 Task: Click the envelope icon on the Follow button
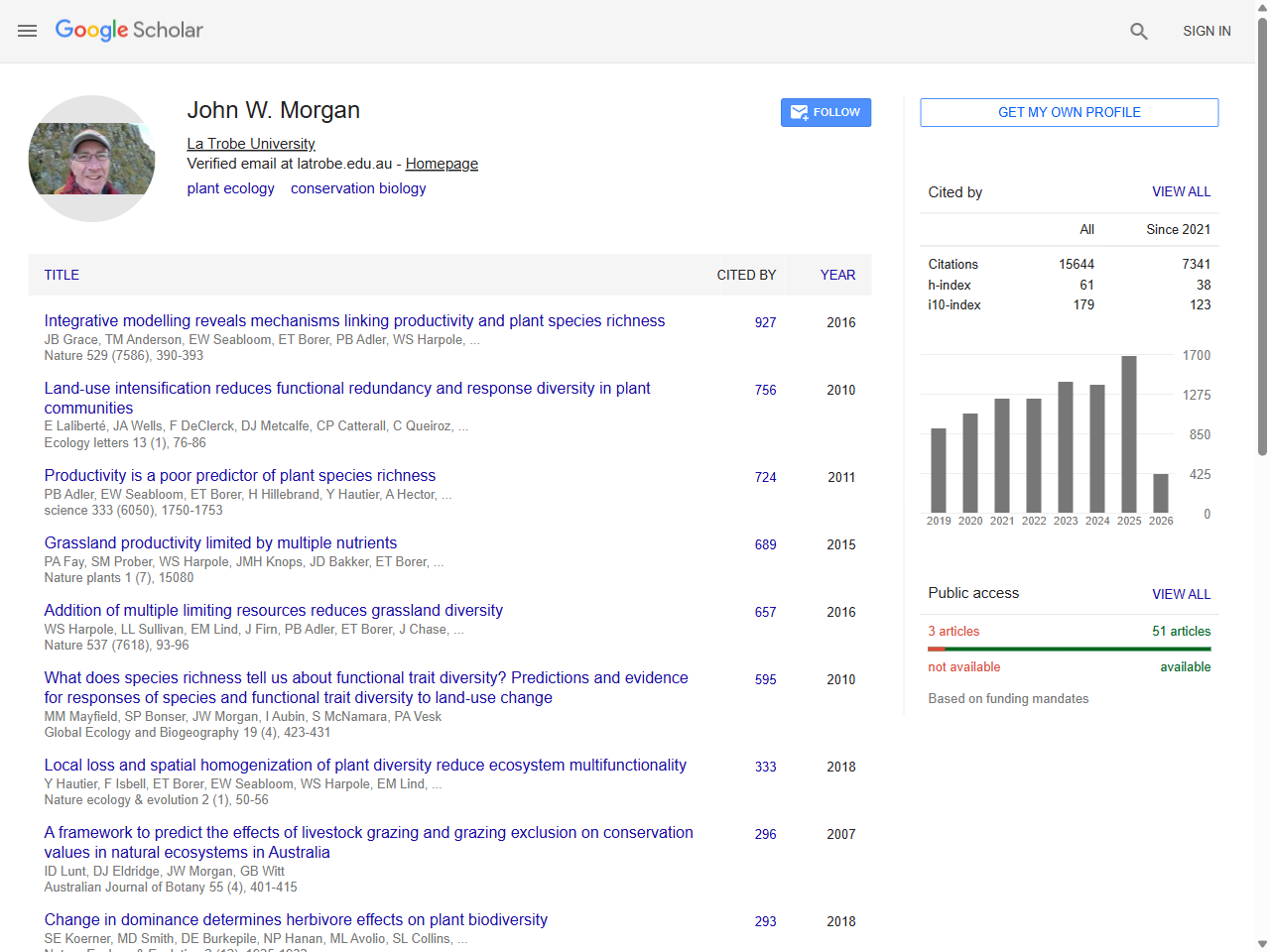[x=799, y=112]
